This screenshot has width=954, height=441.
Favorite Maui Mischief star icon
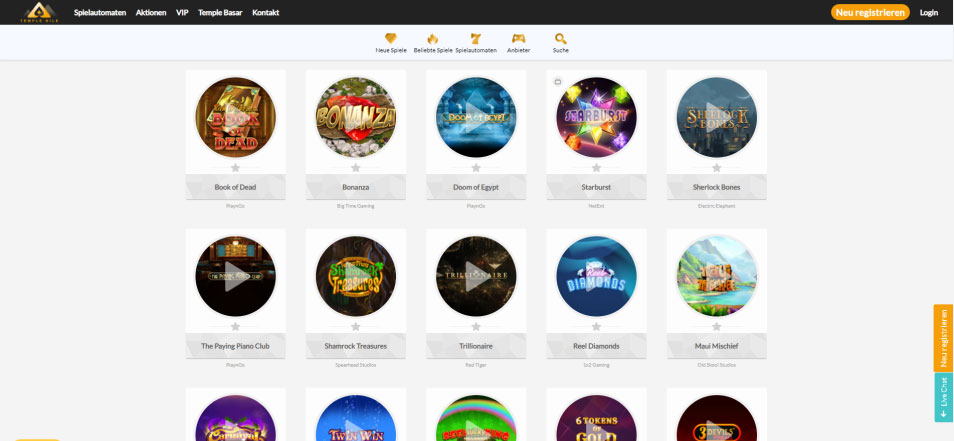pos(717,327)
